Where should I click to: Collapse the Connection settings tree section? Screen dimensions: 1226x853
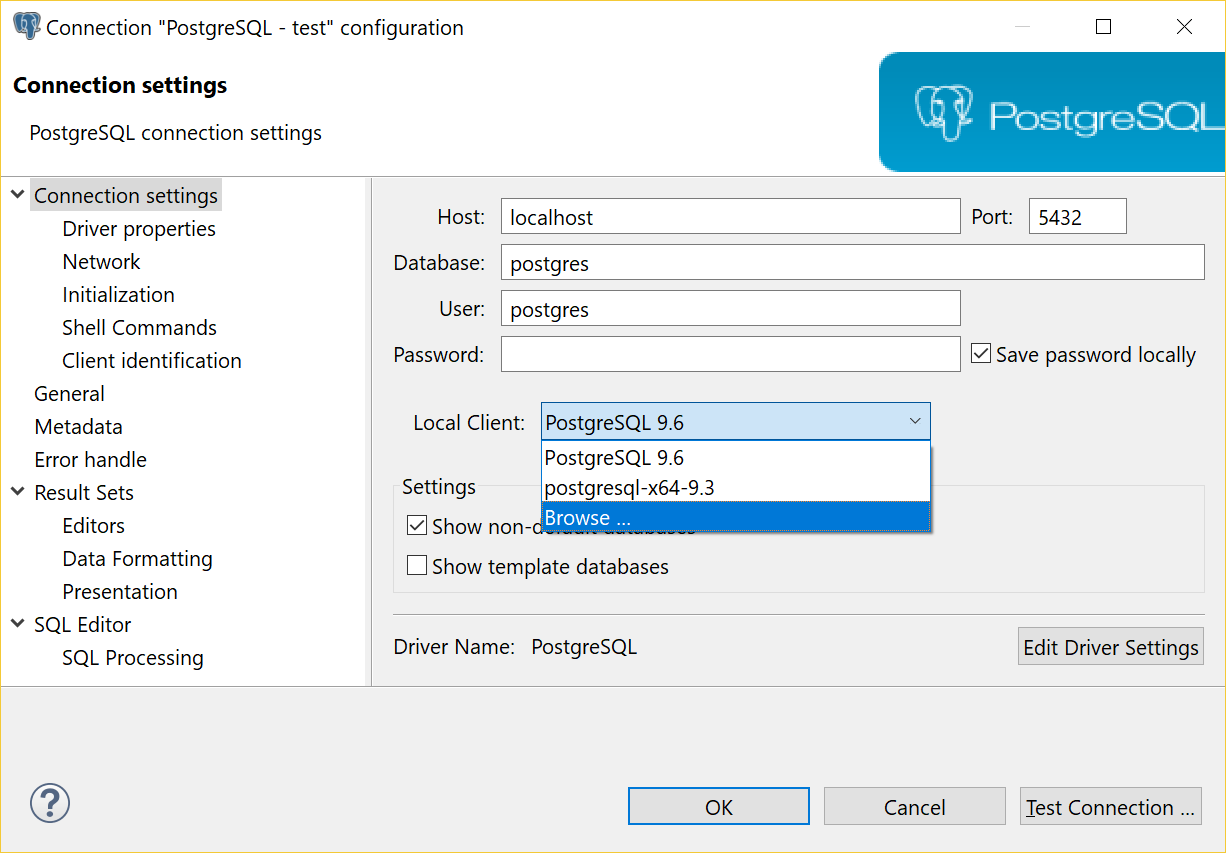point(17,194)
